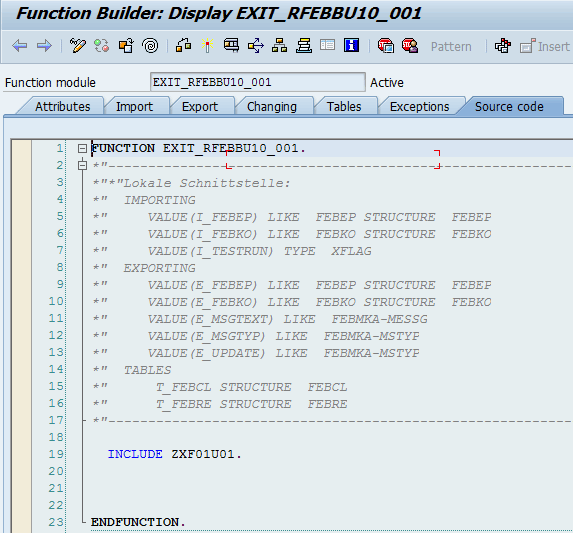Click the Forward arrow icon
The width and height of the screenshot is (573, 533).
tap(44, 46)
